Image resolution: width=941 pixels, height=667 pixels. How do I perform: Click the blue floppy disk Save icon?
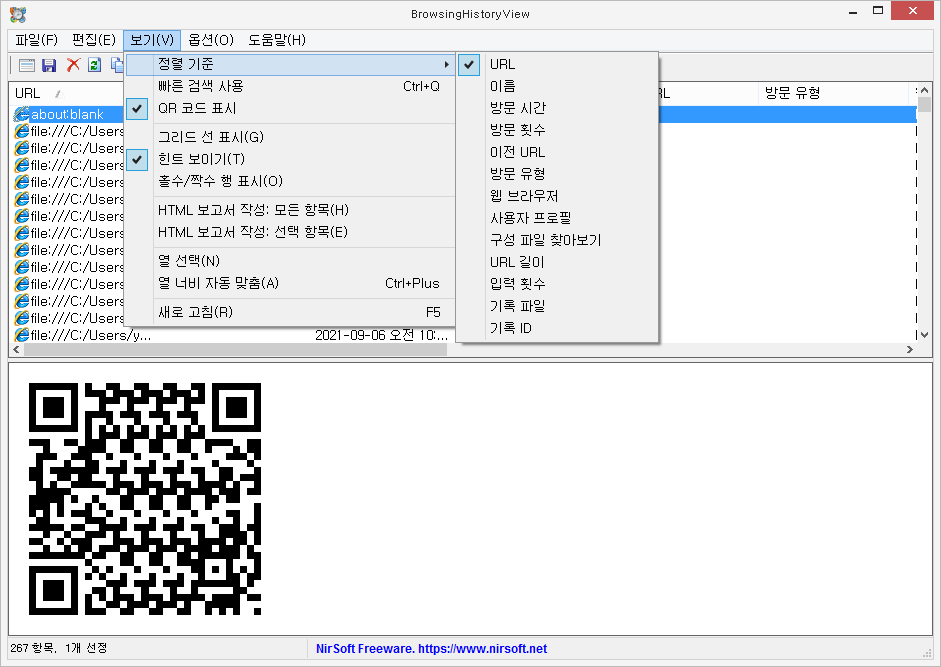[49, 65]
